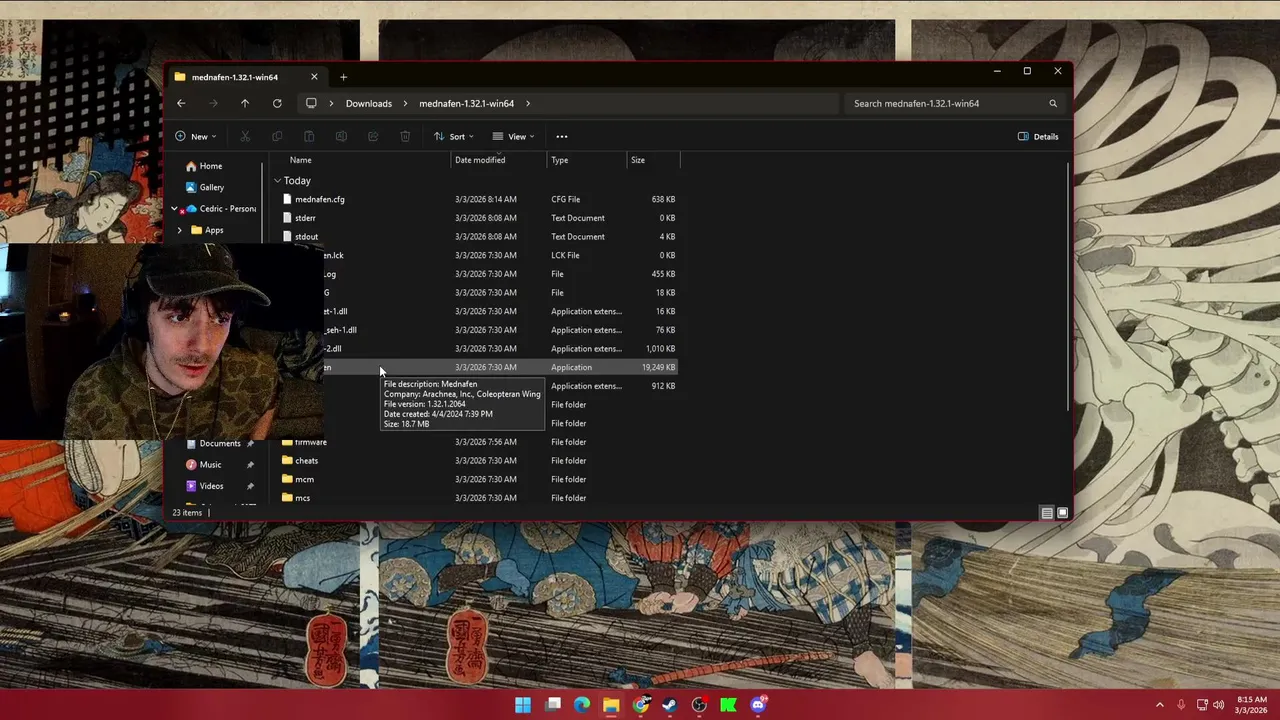Click the Rename toolbar icon
The height and width of the screenshot is (720, 1280).
[341, 136]
